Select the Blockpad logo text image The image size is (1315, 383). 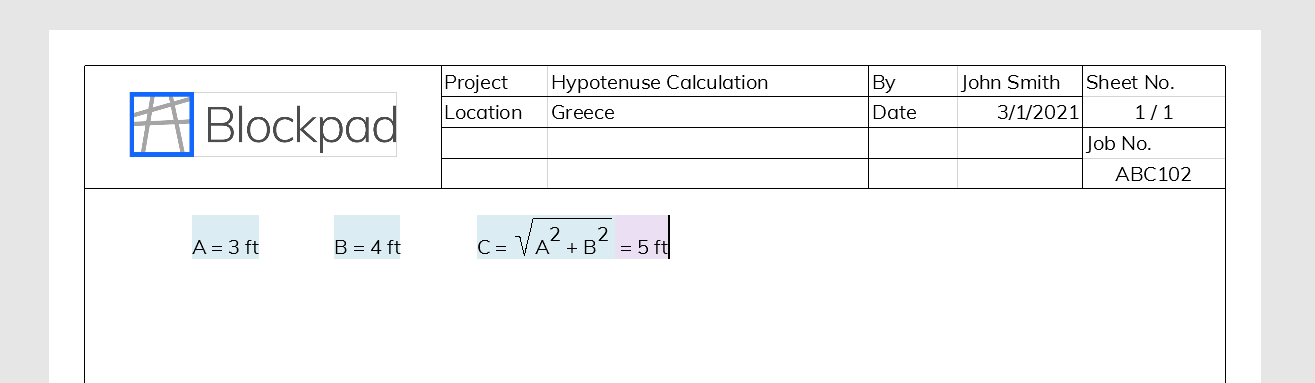[300, 125]
